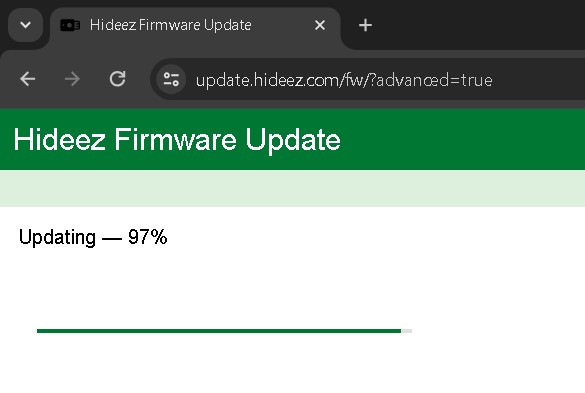The width and height of the screenshot is (585, 393).
Task: Open a new tab with plus button
Action: coord(365,25)
